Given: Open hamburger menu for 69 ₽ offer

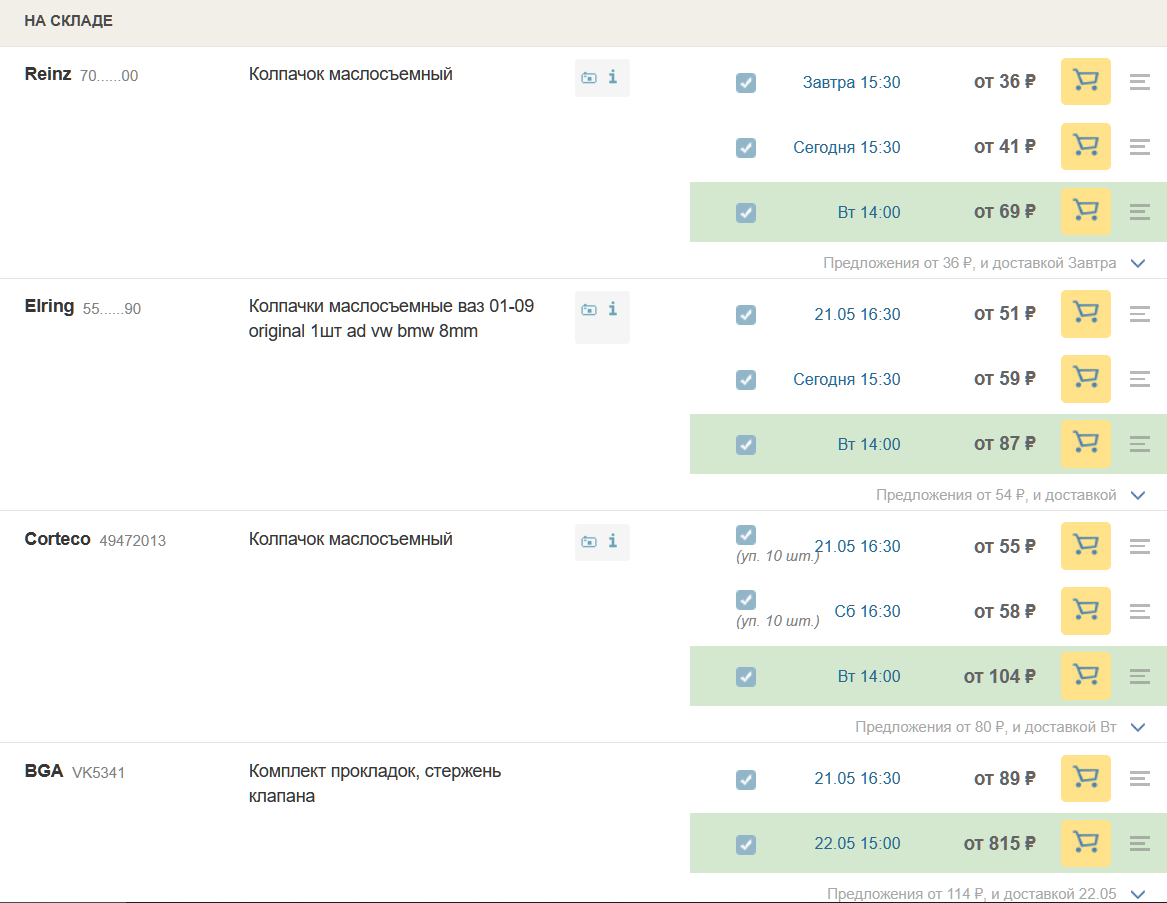Looking at the screenshot, I should coord(1139,212).
